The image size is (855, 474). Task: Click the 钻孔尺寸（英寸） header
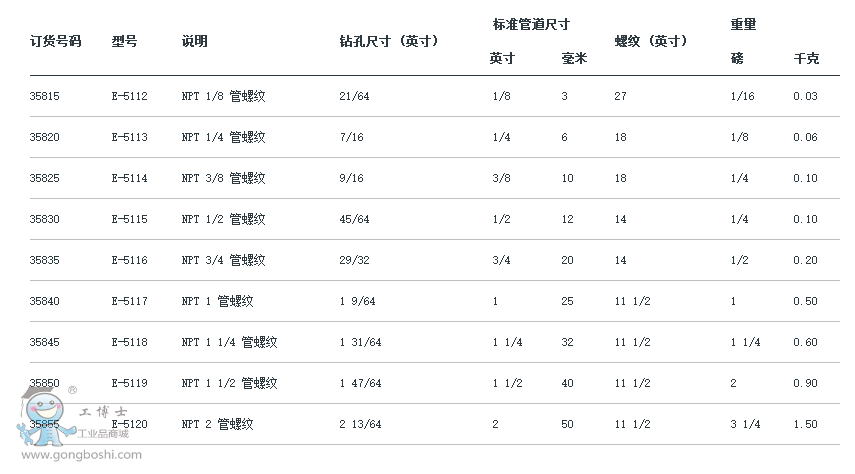[x=390, y=41]
